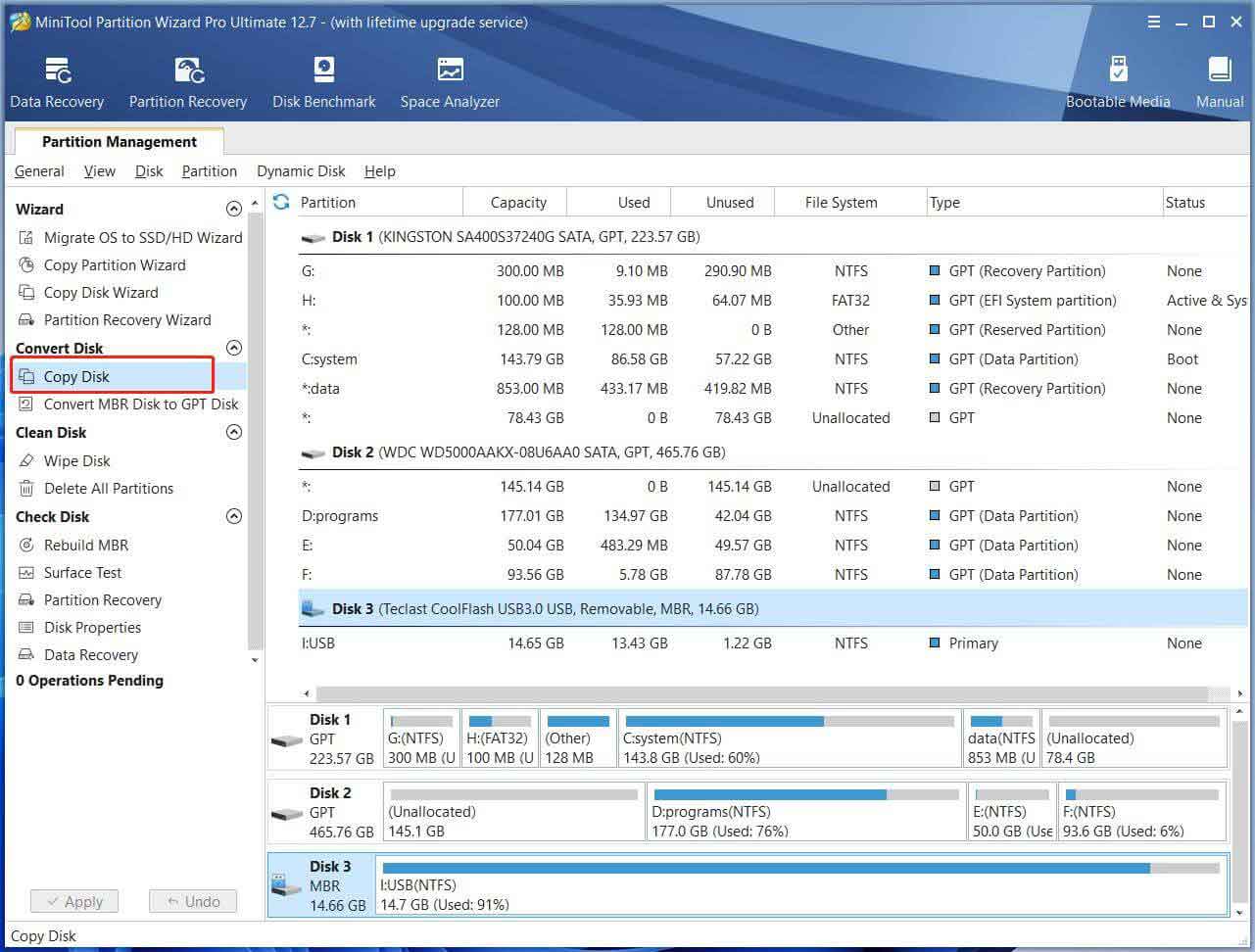Sort by the File System column header
This screenshot has height=952, width=1255.
coord(850,203)
